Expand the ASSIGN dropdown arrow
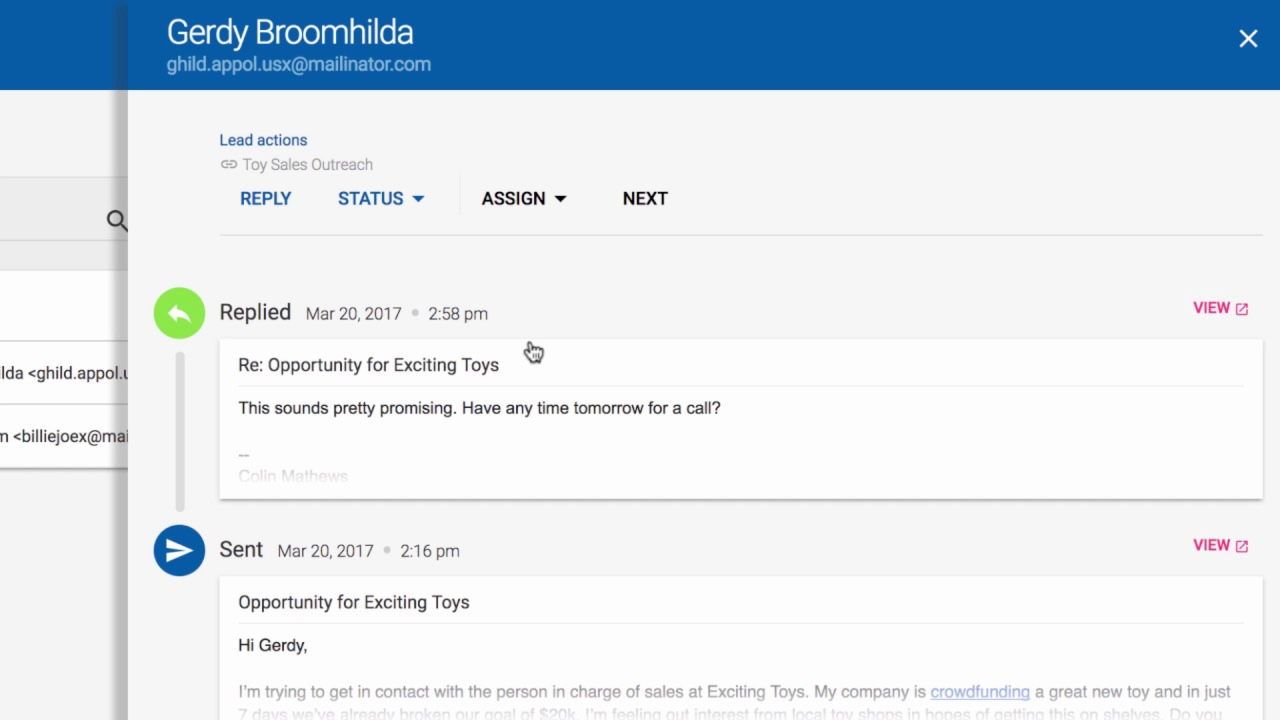 click(x=560, y=199)
